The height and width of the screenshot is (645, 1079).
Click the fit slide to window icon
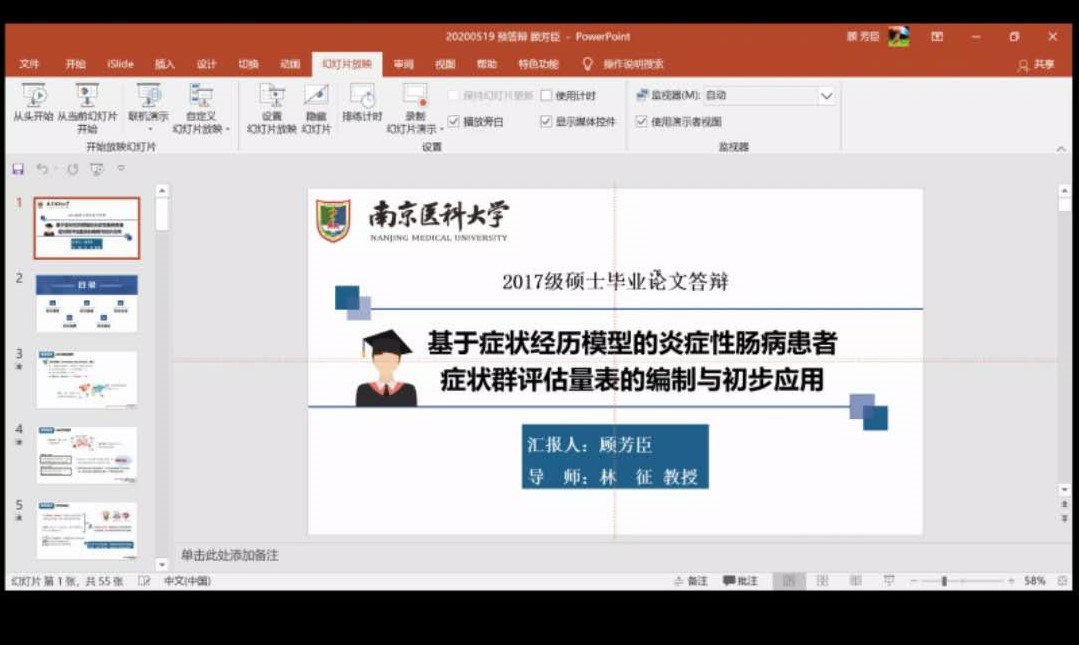1062,581
